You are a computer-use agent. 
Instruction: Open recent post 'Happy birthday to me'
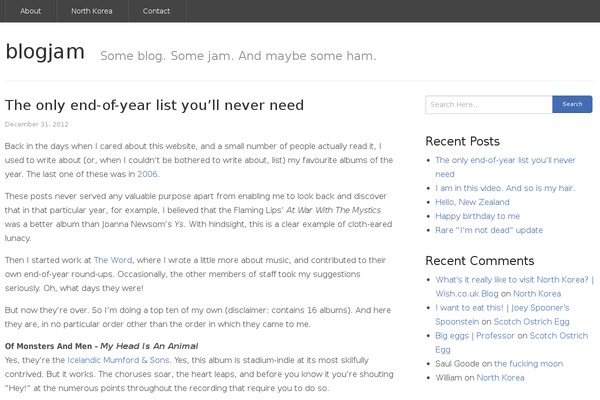[478, 216]
